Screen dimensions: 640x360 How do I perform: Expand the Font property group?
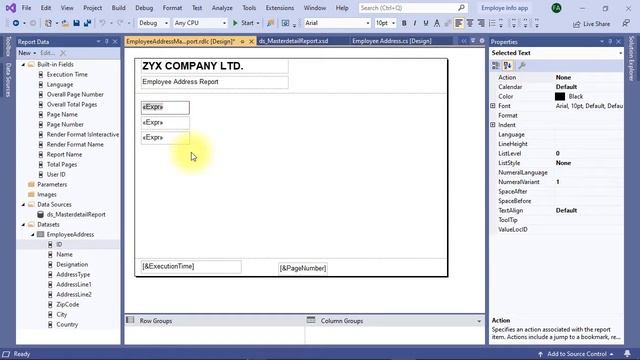click(493, 106)
